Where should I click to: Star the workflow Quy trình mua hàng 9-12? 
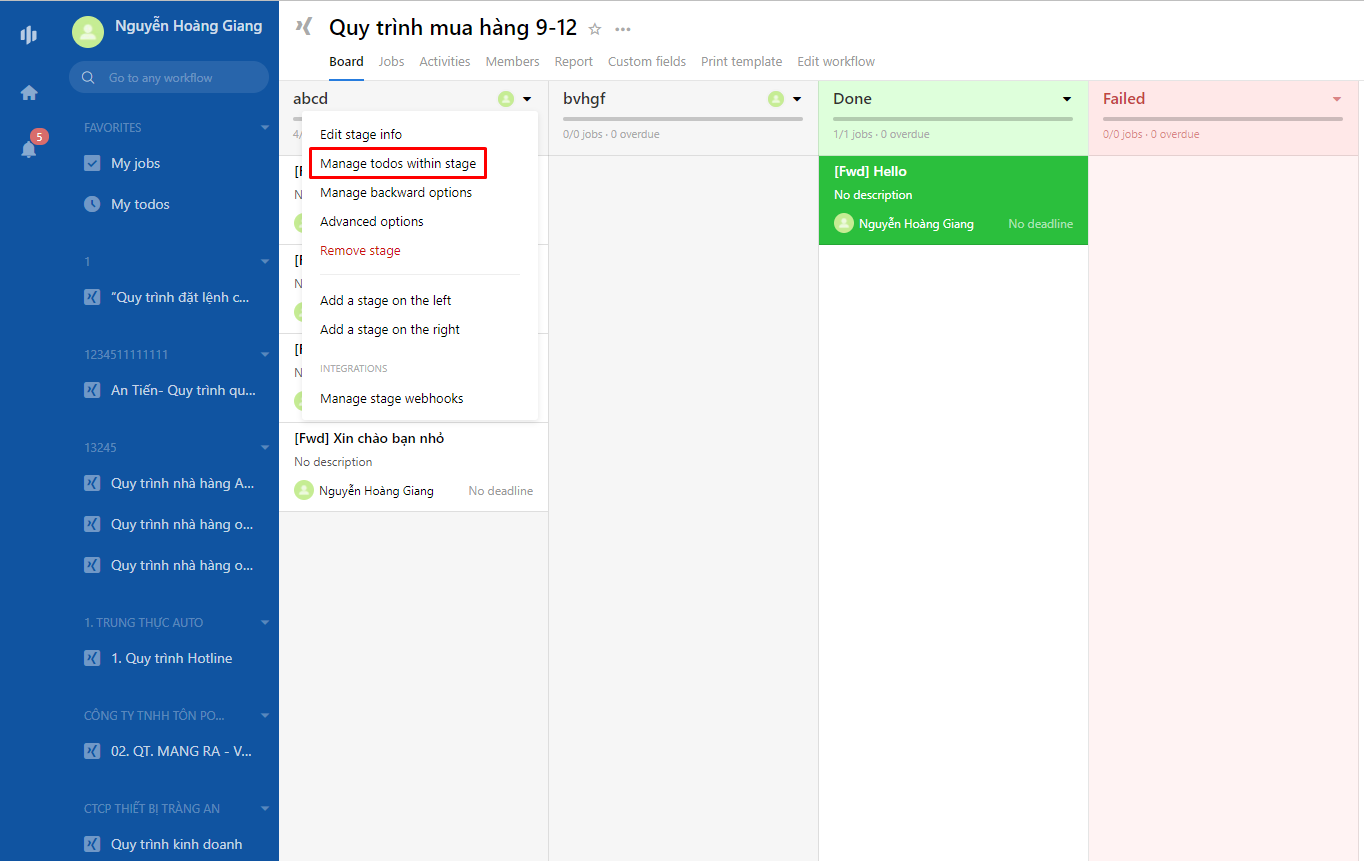594,29
